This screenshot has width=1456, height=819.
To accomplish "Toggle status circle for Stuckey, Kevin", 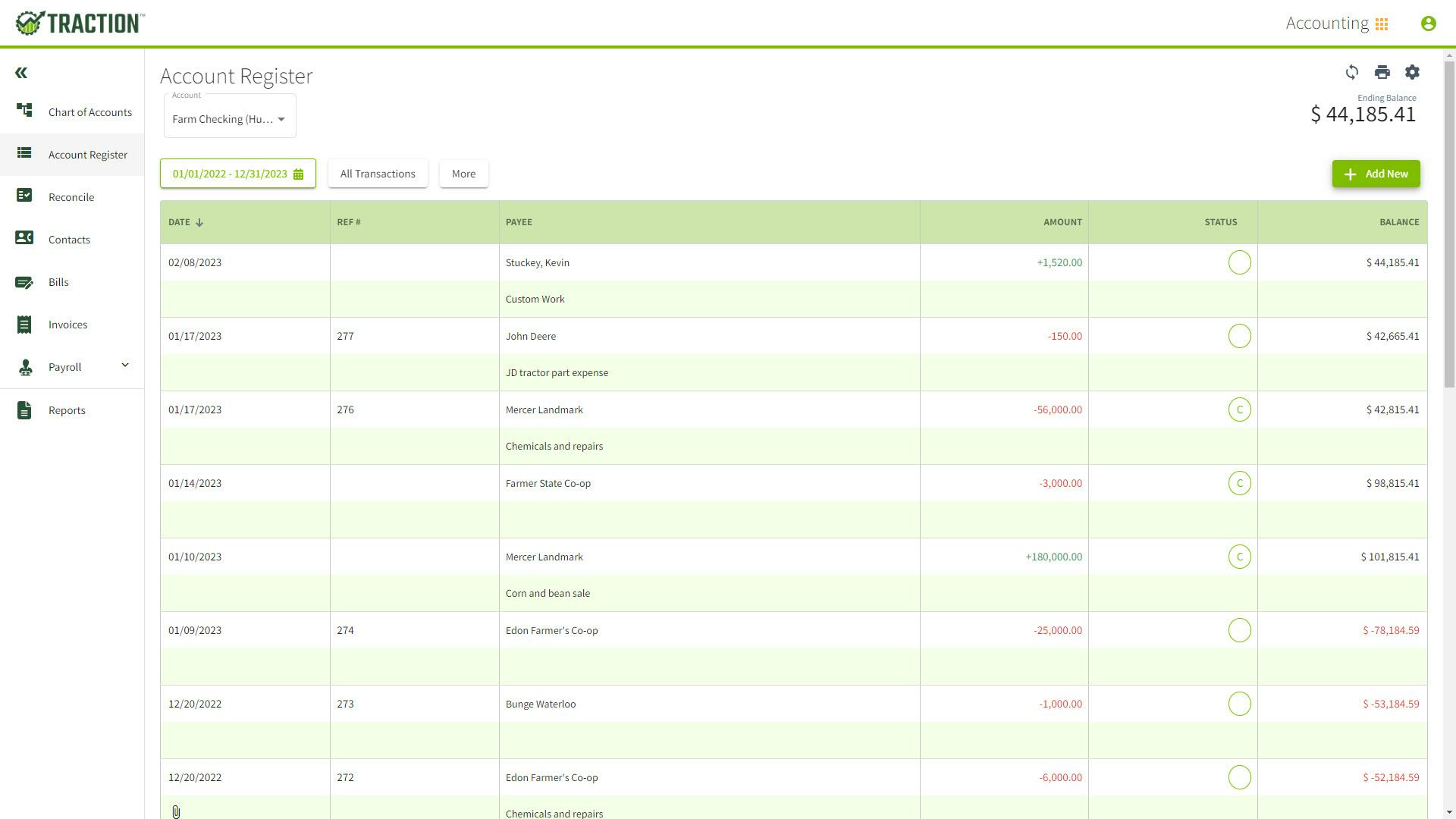I will coord(1239,262).
